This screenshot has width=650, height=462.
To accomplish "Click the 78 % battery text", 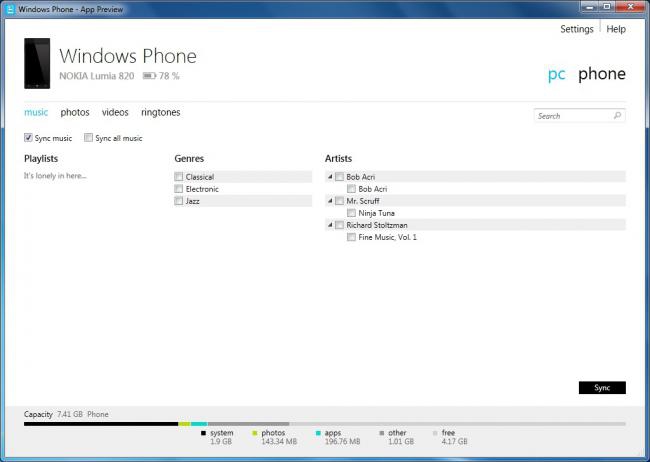I will coord(169,76).
